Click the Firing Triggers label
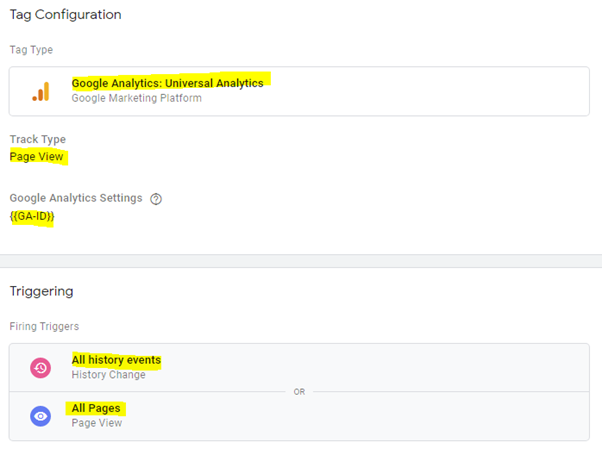This screenshot has height=455, width=602. [44, 326]
